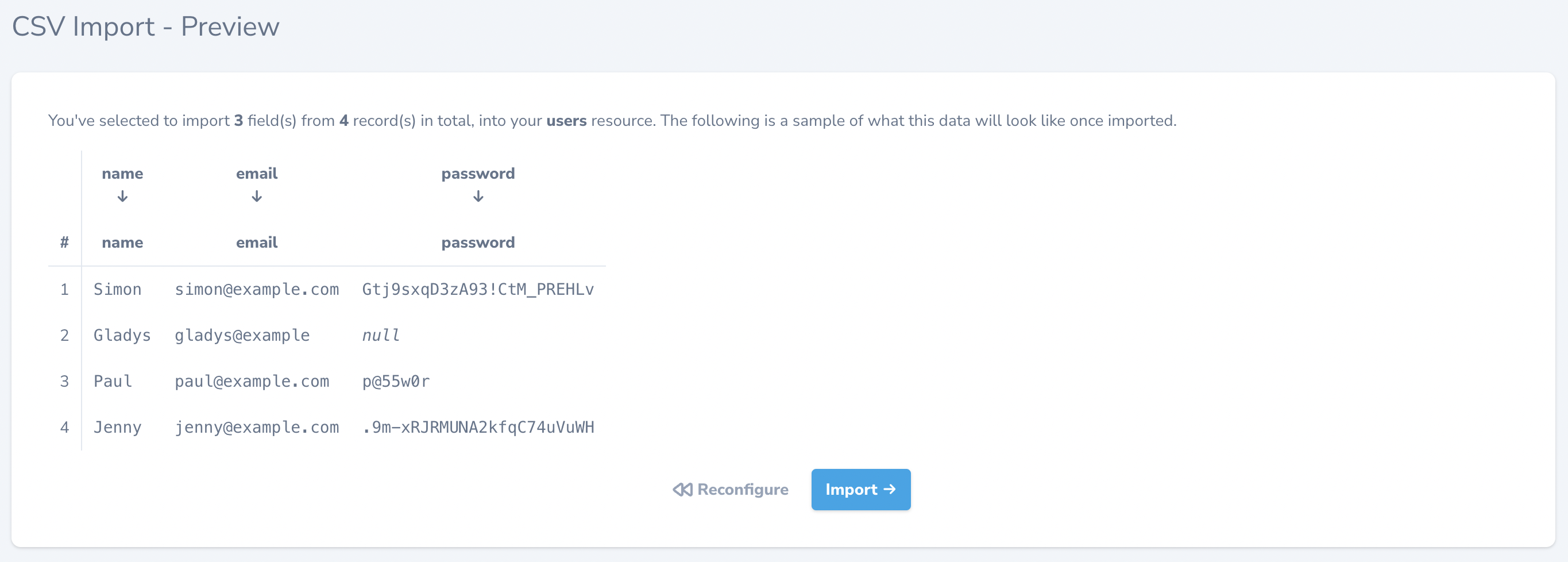This screenshot has height=562, width=1568.
Task: Click the down arrow under password mapping
Action: [x=478, y=196]
